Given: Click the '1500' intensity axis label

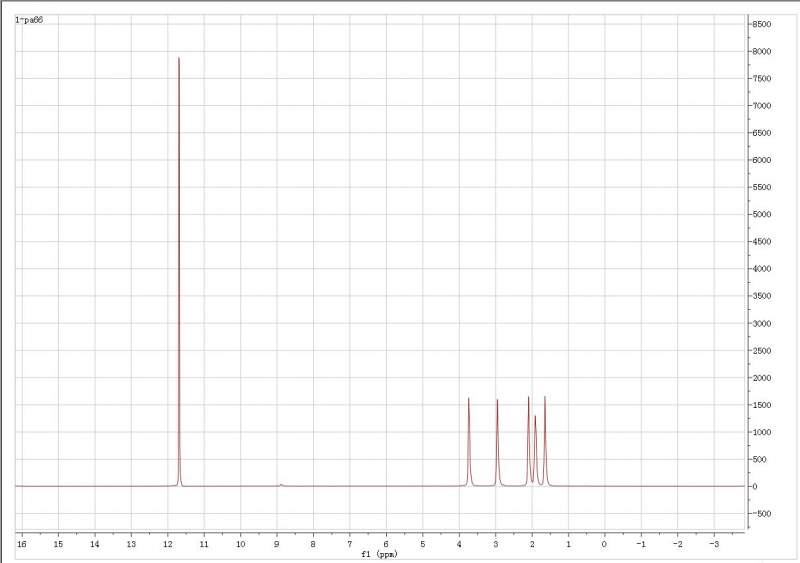Looking at the screenshot, I should (x=762, y=405).
